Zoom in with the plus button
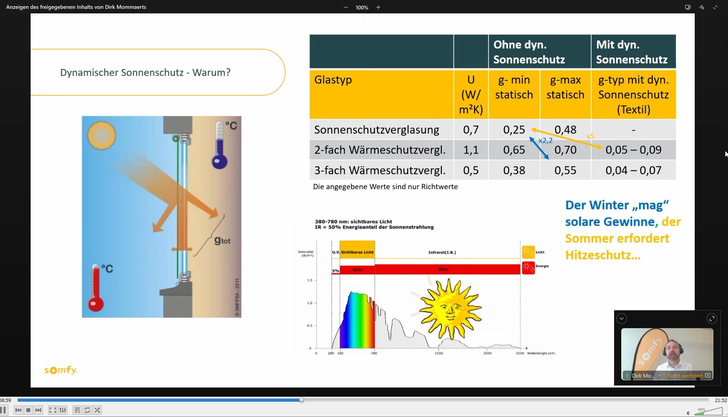Screen dimensions: 728x417 pyautogui.click(x=378, y=7)
